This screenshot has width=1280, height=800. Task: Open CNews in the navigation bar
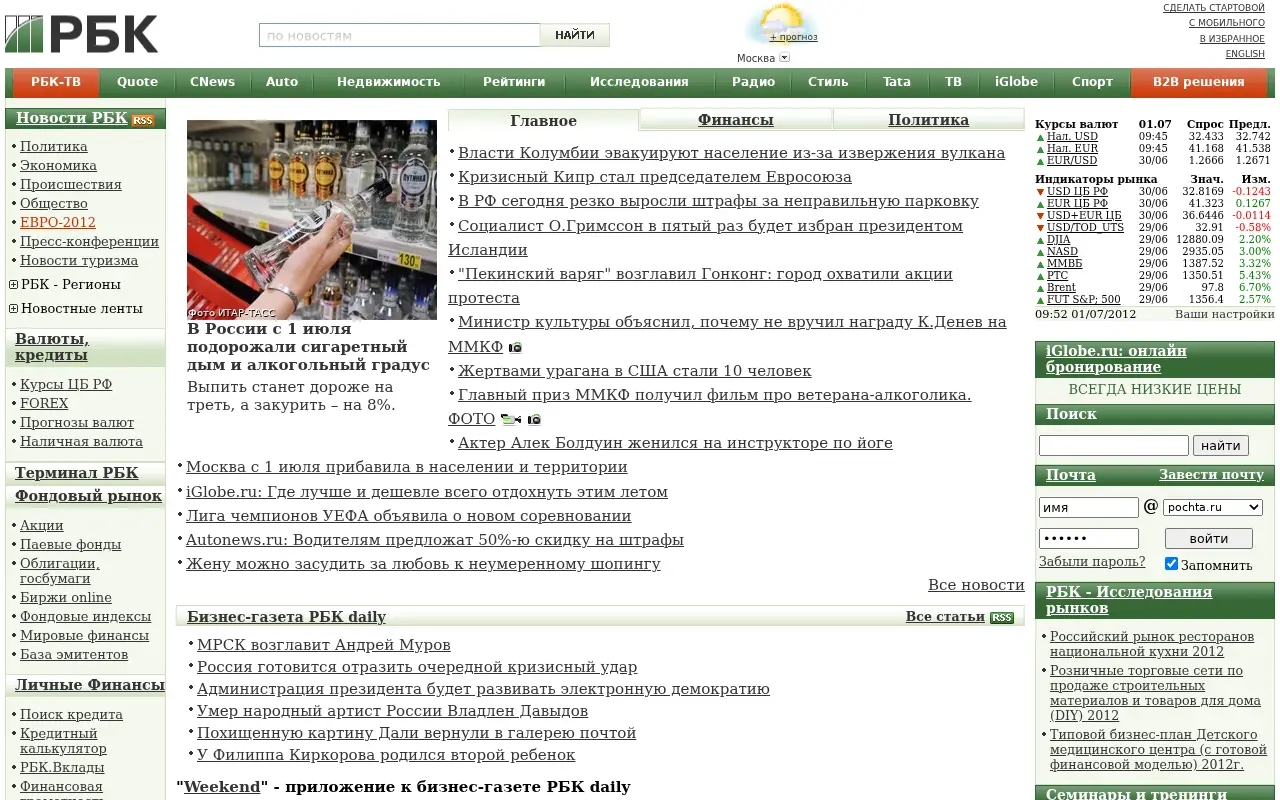(212, 82)
